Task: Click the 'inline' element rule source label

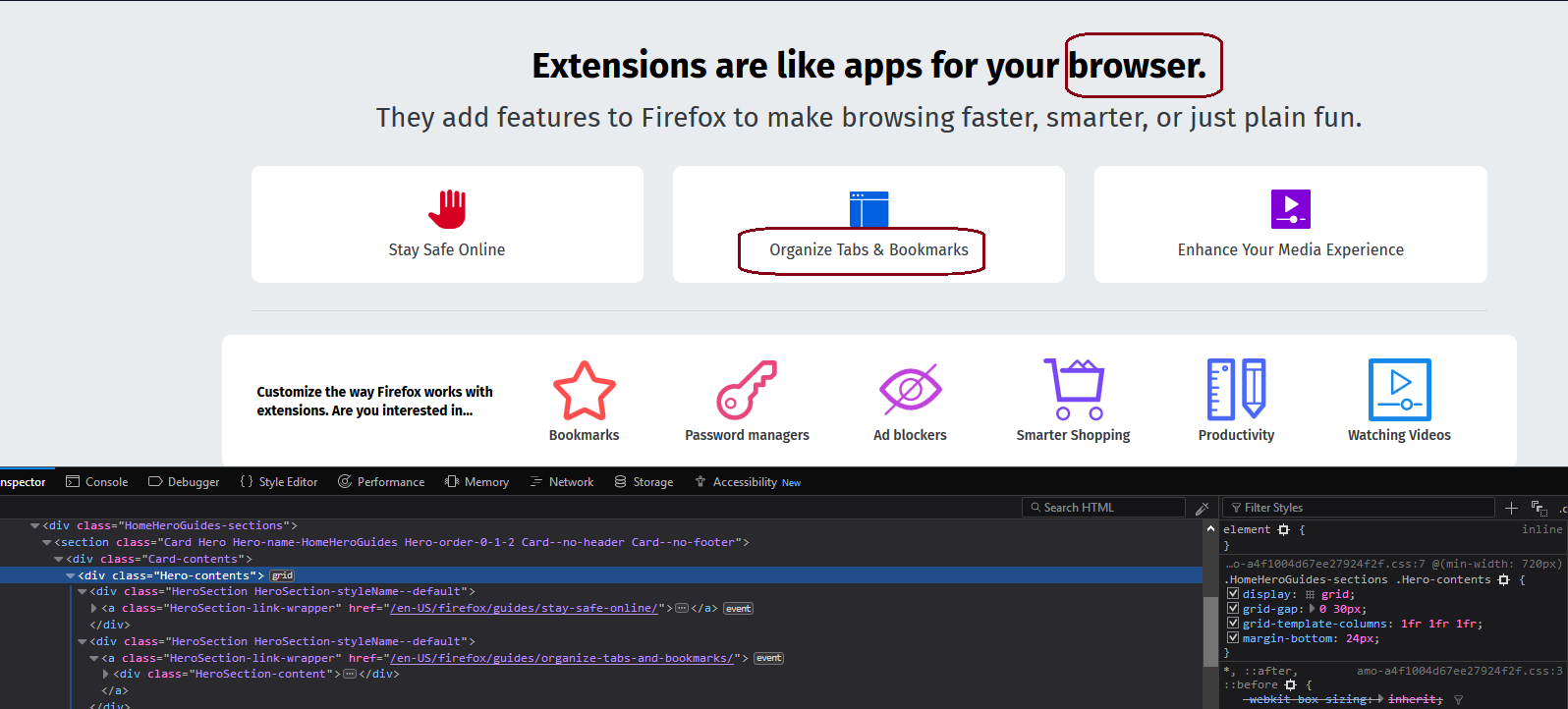Action: coord(1541,529)
